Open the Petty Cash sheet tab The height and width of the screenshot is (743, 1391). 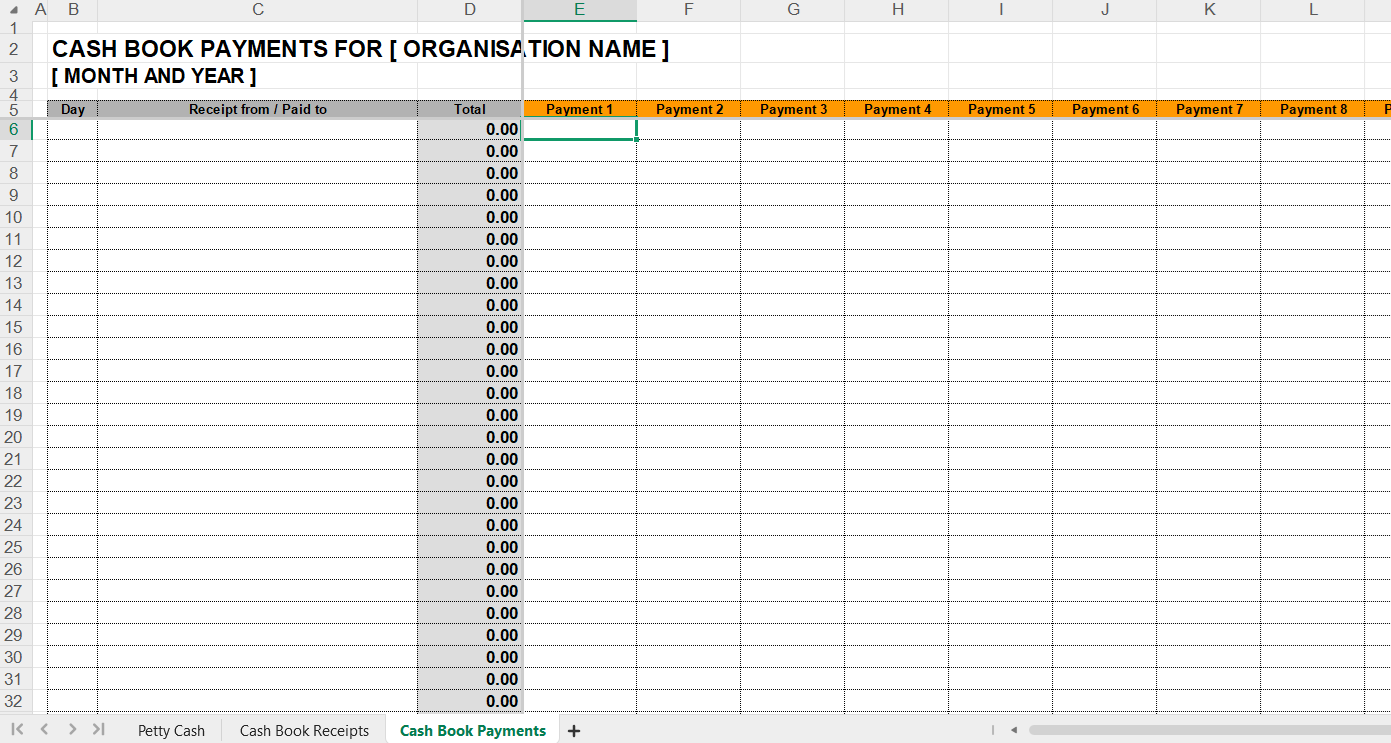click(171, 731)
